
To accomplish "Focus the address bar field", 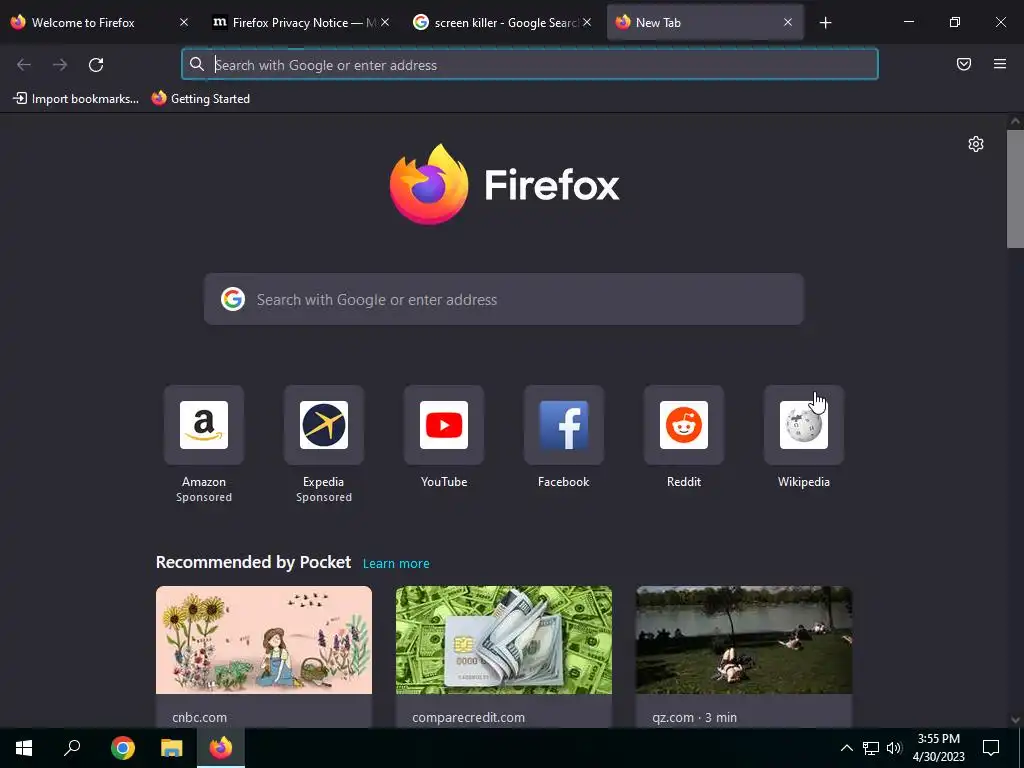I will point(530,64).
